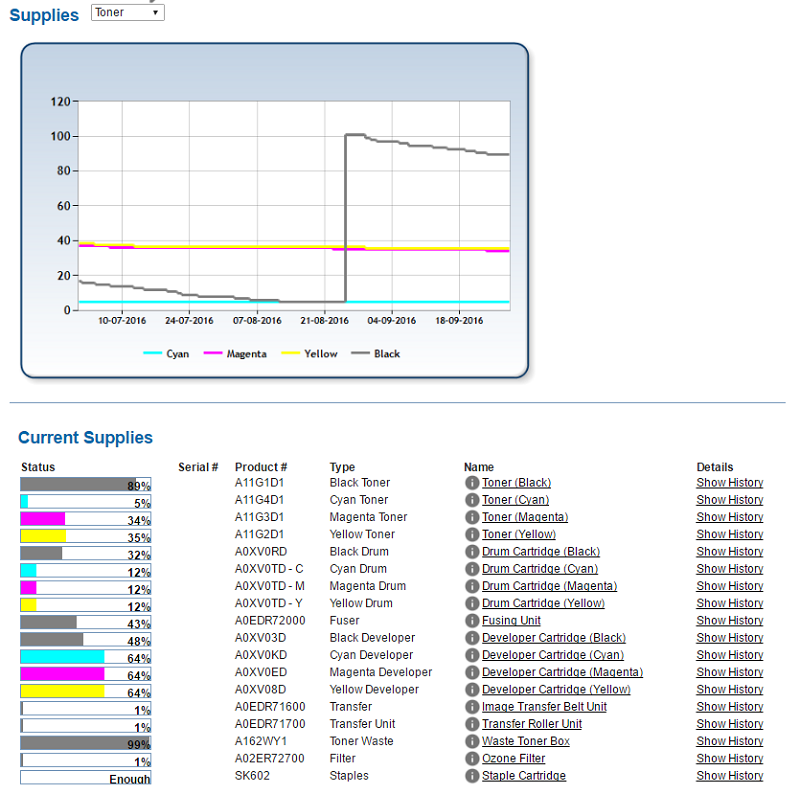Click info icon beside Drum Cartridge (Yellow)
Screen dimensions: 800x794
pyautogui.click(x=472, y=604)
